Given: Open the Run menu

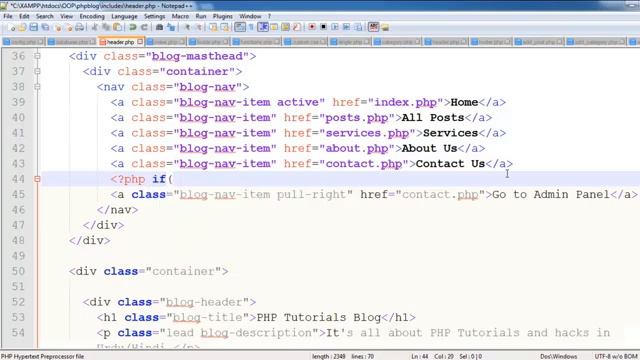Looking at the screenshot, I should 201,16.
